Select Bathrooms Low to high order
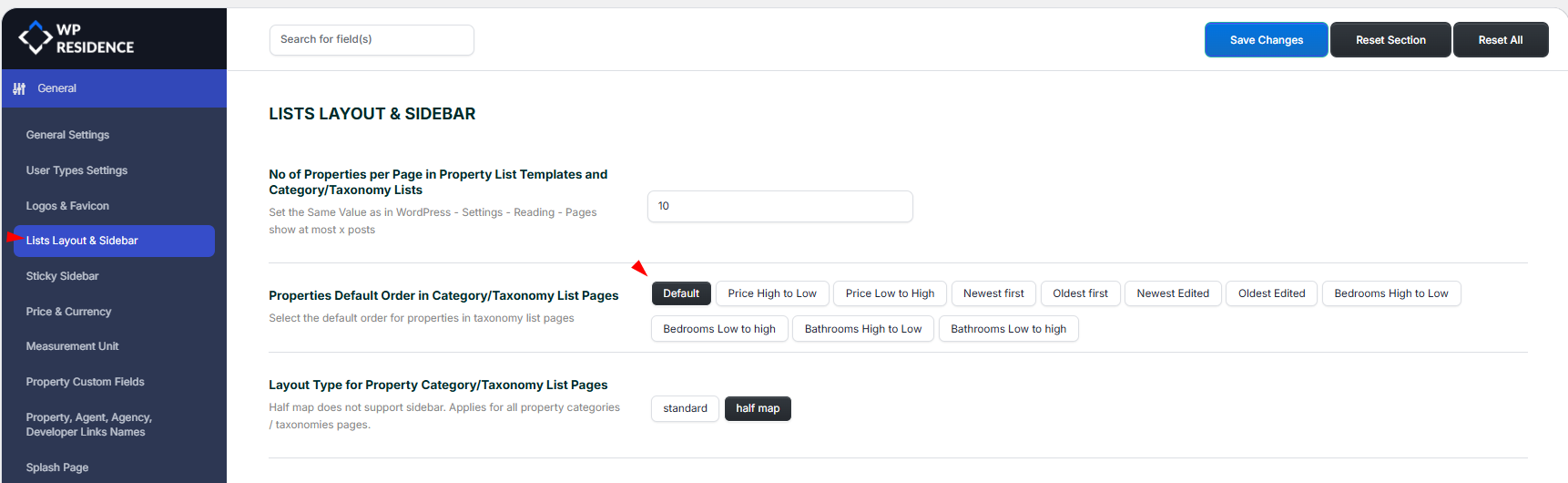 (1008, 329)
